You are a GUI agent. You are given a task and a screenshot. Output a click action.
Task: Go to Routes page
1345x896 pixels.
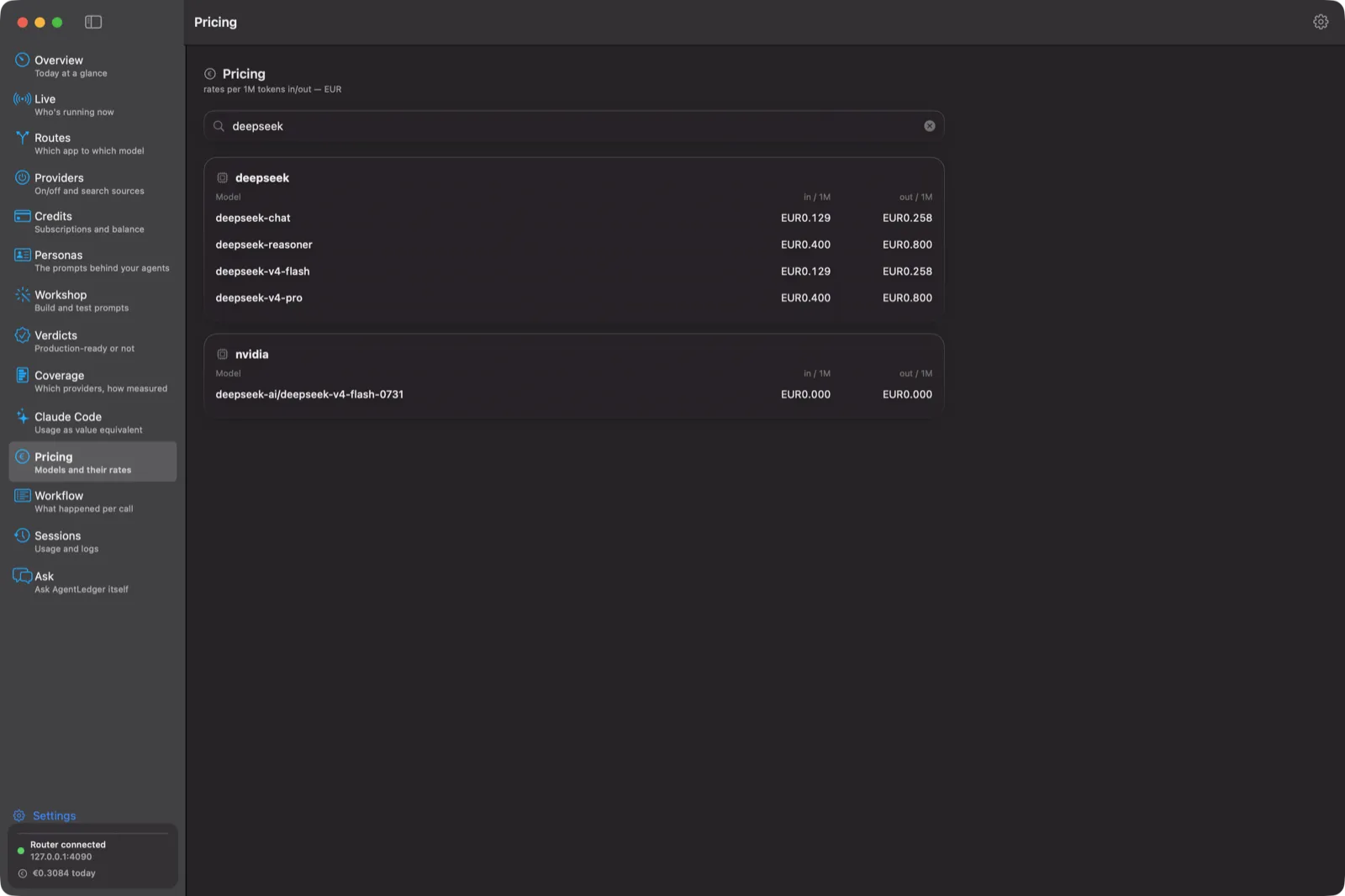pos(92,144)
